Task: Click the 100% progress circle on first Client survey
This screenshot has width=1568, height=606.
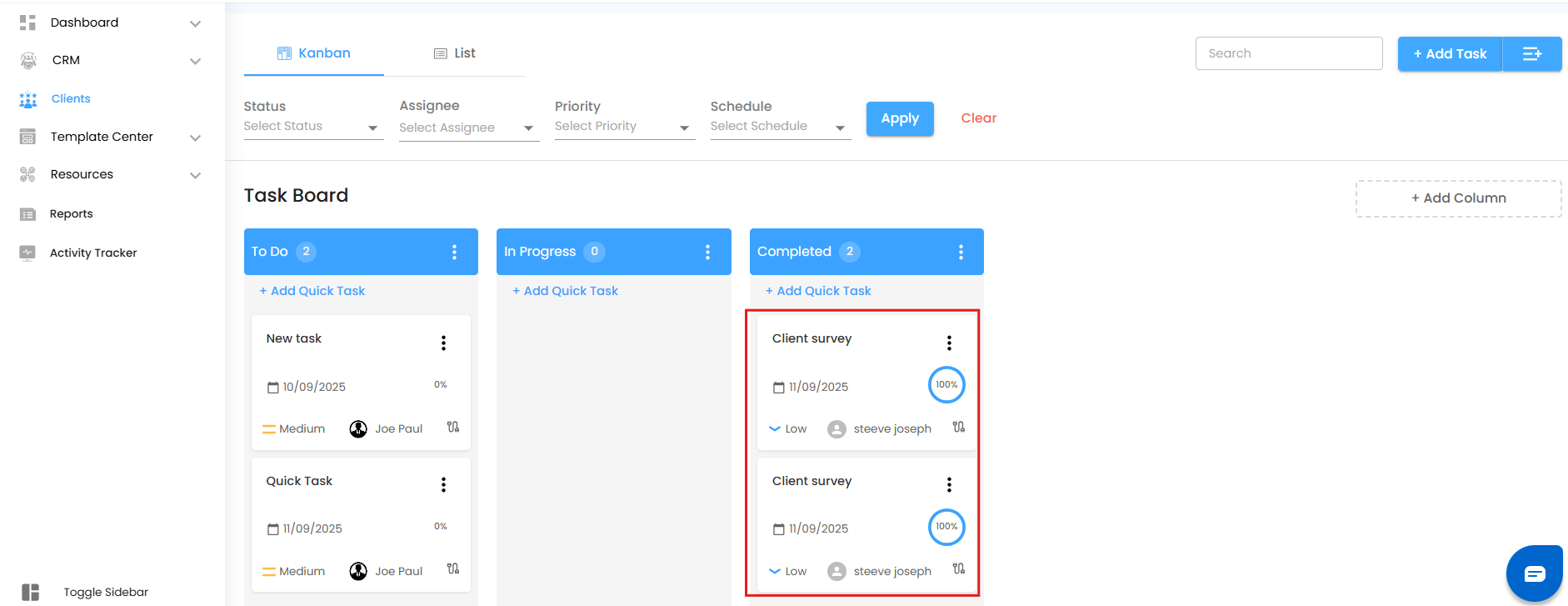Action: pyautogui.click(x=946, y=385)
